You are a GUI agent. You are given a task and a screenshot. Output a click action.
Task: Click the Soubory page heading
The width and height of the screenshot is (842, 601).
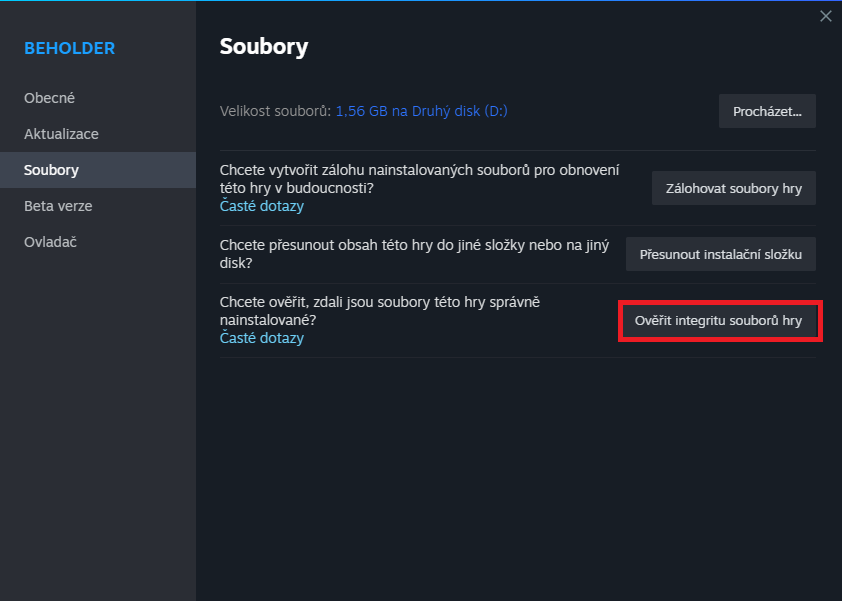coord(264,46)
